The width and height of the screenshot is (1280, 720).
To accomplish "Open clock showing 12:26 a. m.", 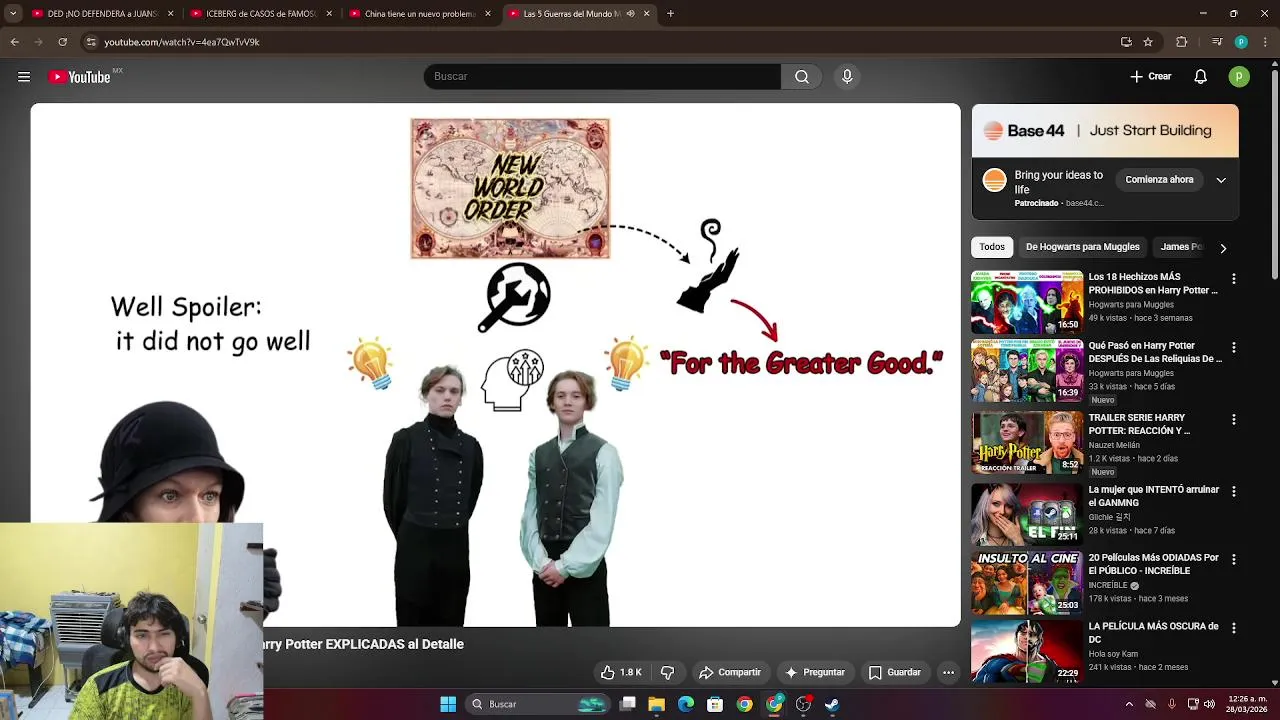I will [x=1248, y=704].
